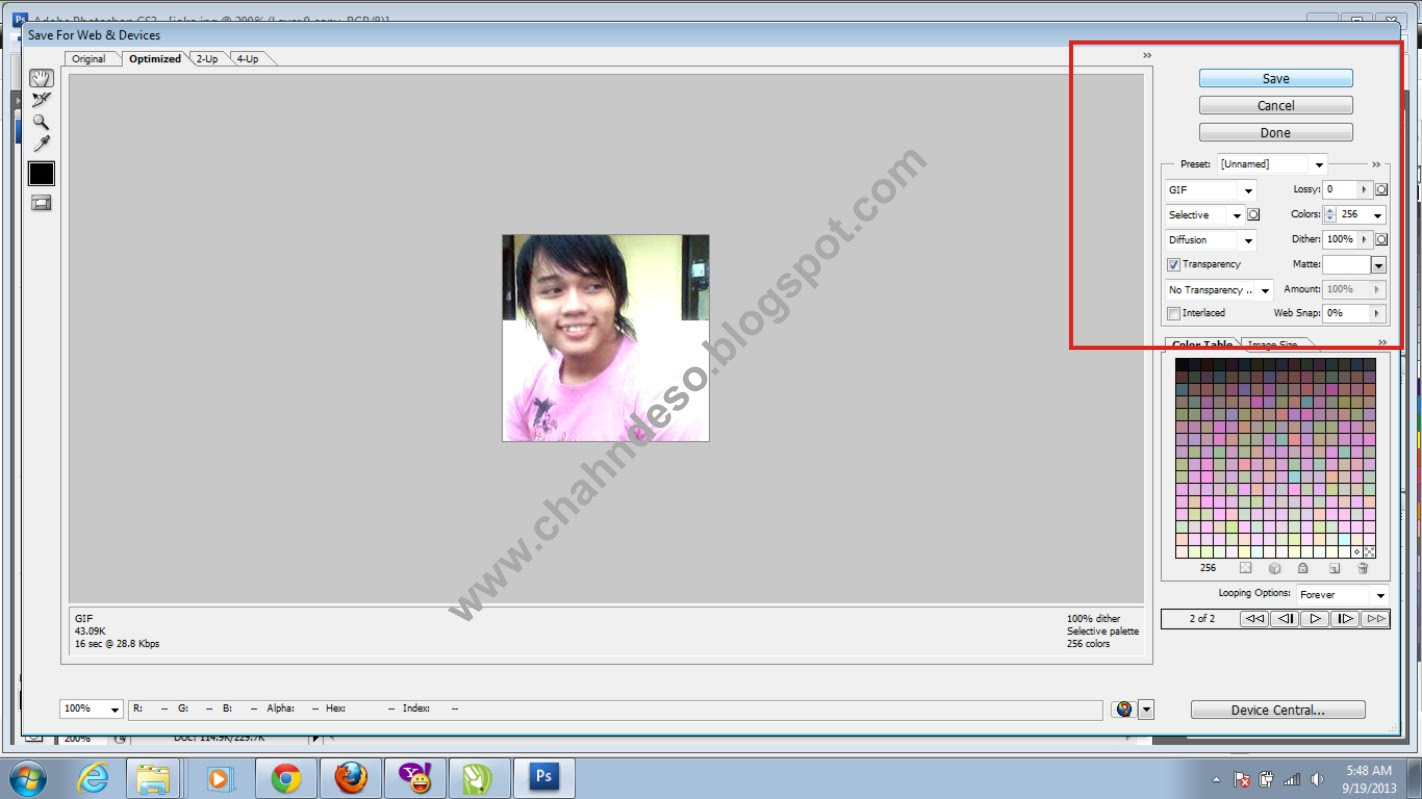1422x799 pixels.
Task: Click the Done button
Action: [1276, 132]
